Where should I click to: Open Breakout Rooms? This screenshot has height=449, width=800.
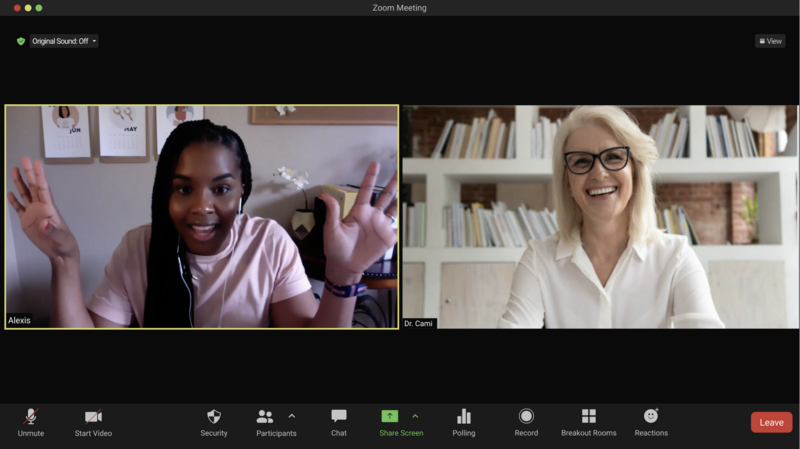coord(588,417)
